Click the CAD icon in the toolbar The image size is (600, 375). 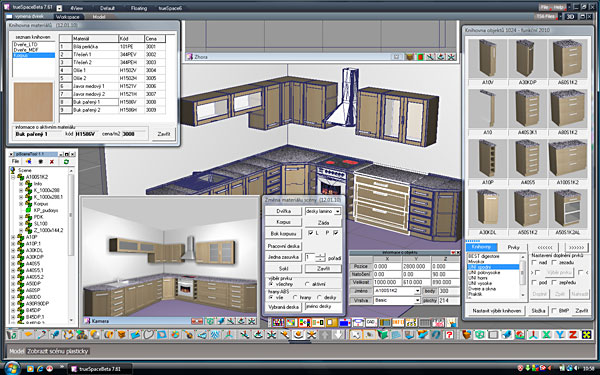[371, 323]
